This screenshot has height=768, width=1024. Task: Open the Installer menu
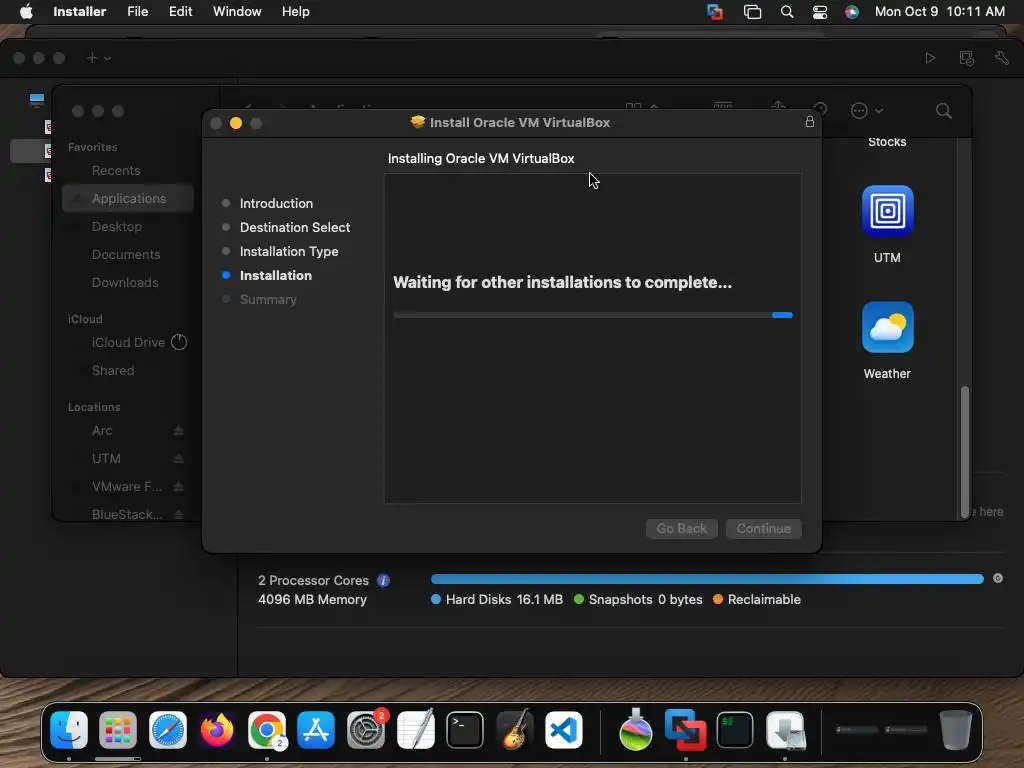80,12
